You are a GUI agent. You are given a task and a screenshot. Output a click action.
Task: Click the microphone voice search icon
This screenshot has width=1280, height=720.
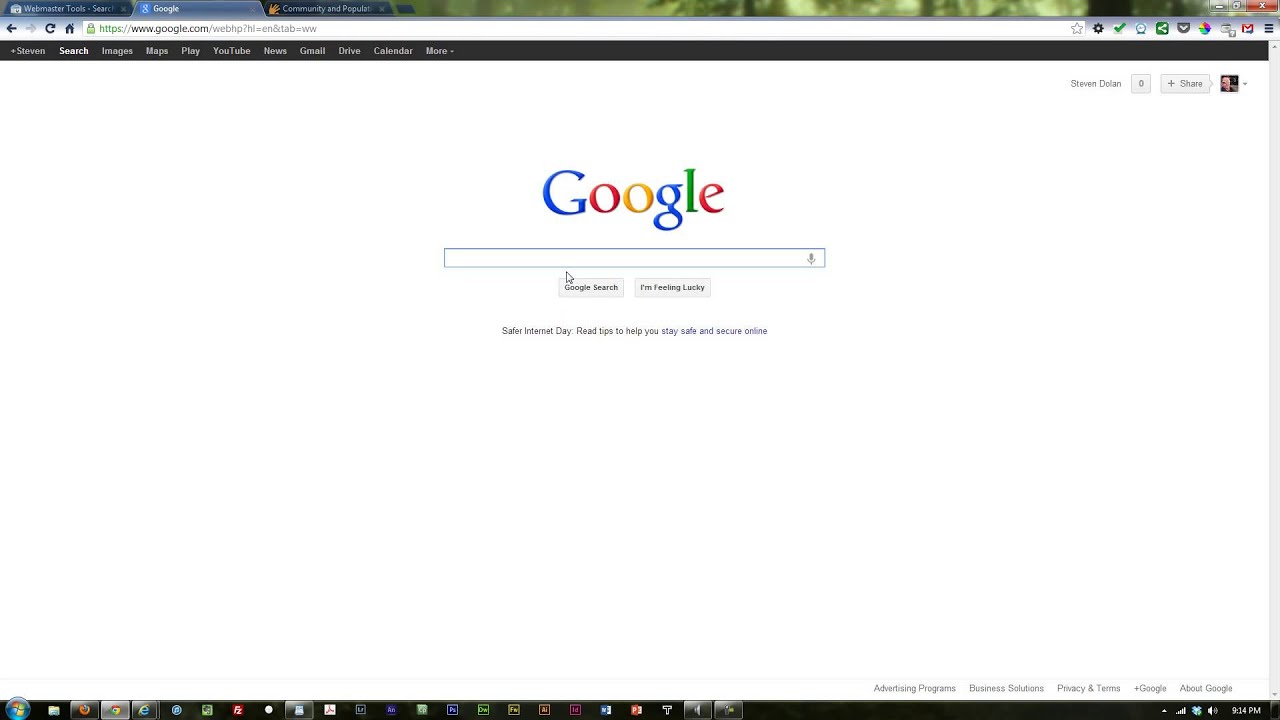point(811,258)
